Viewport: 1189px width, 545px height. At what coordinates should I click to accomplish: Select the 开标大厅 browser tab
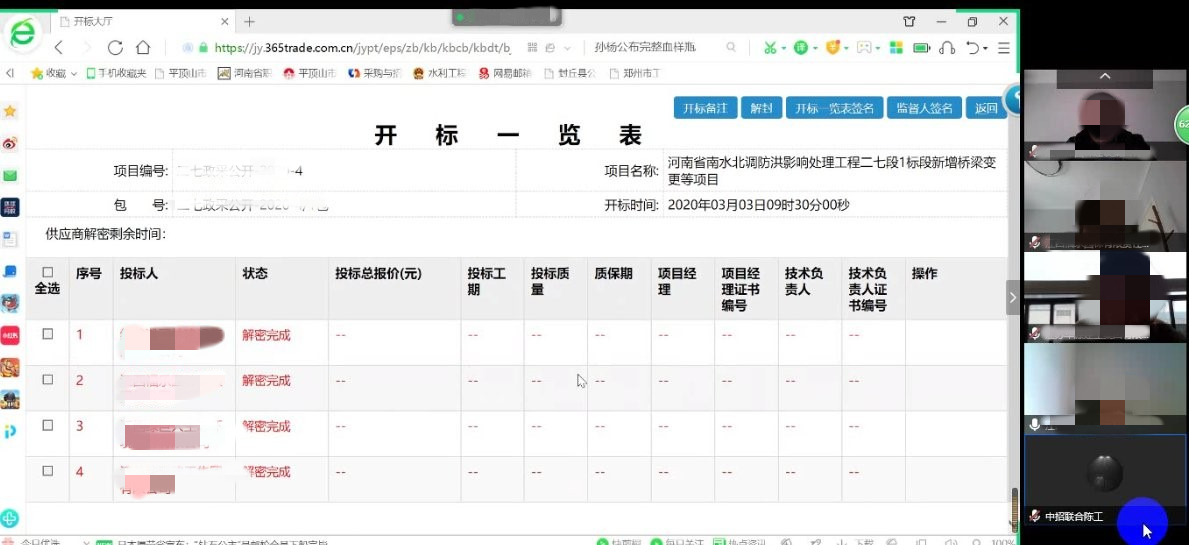(140, 21)
